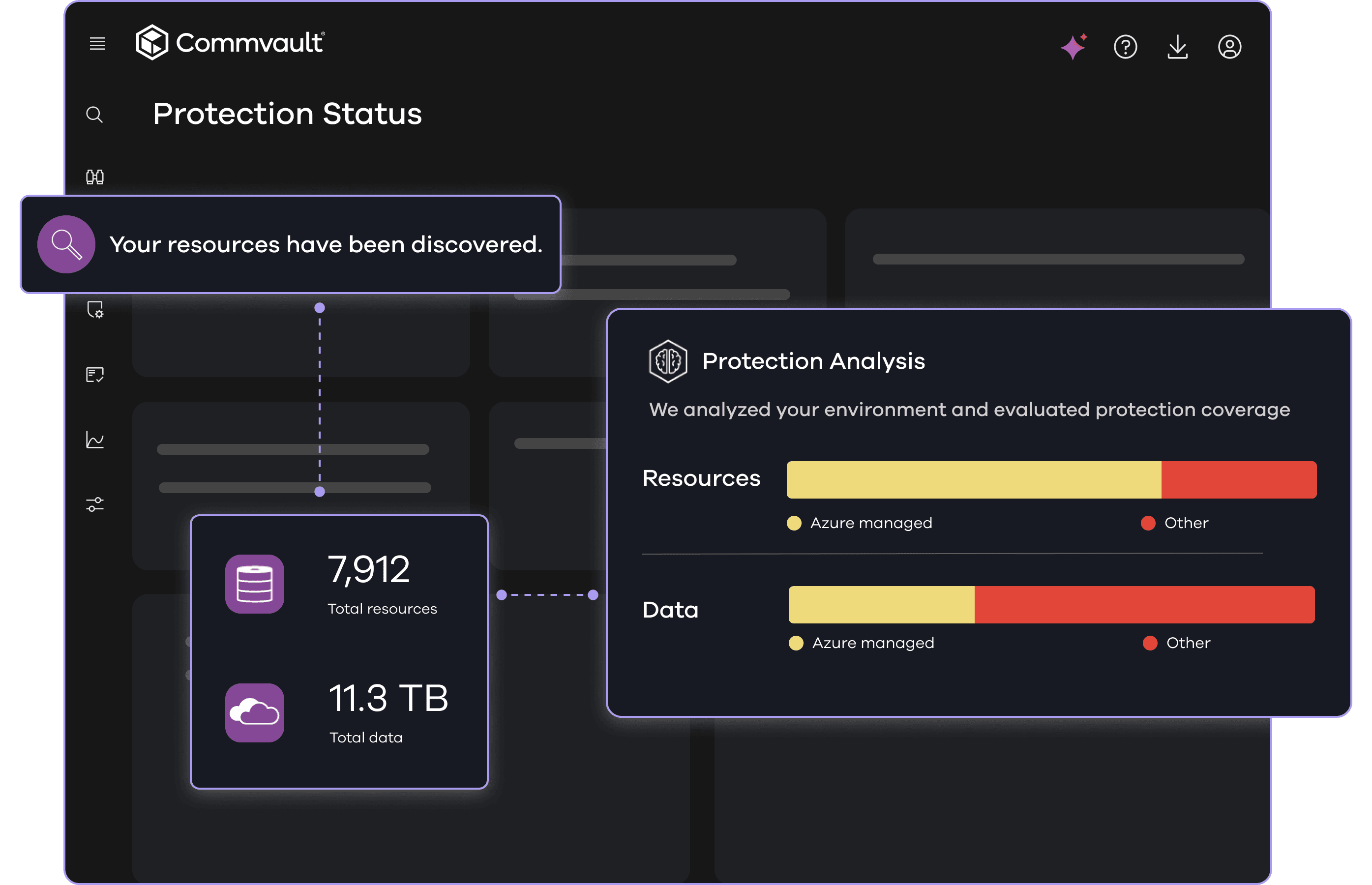This screenshot has height=885, width=1372.
Task: Click 'Your resources have been discovered.' message
Action: [x=326, y=245]
